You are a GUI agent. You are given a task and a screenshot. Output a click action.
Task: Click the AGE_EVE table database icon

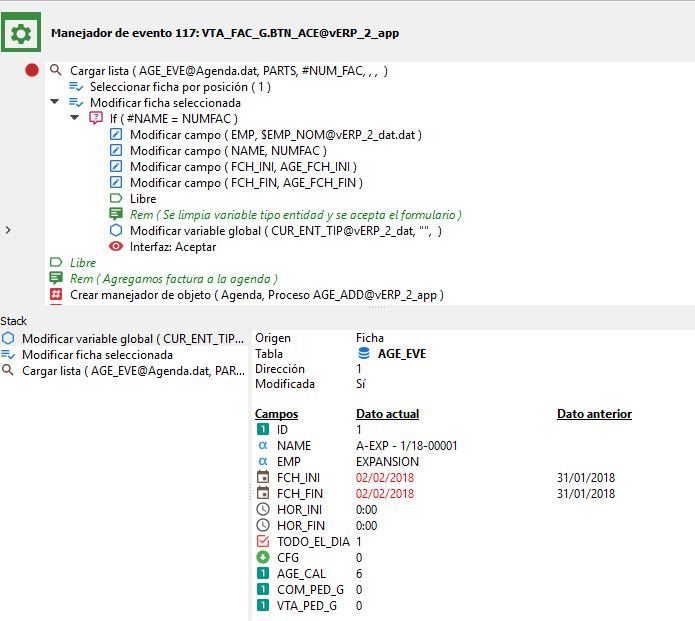(x=364, y=353)
